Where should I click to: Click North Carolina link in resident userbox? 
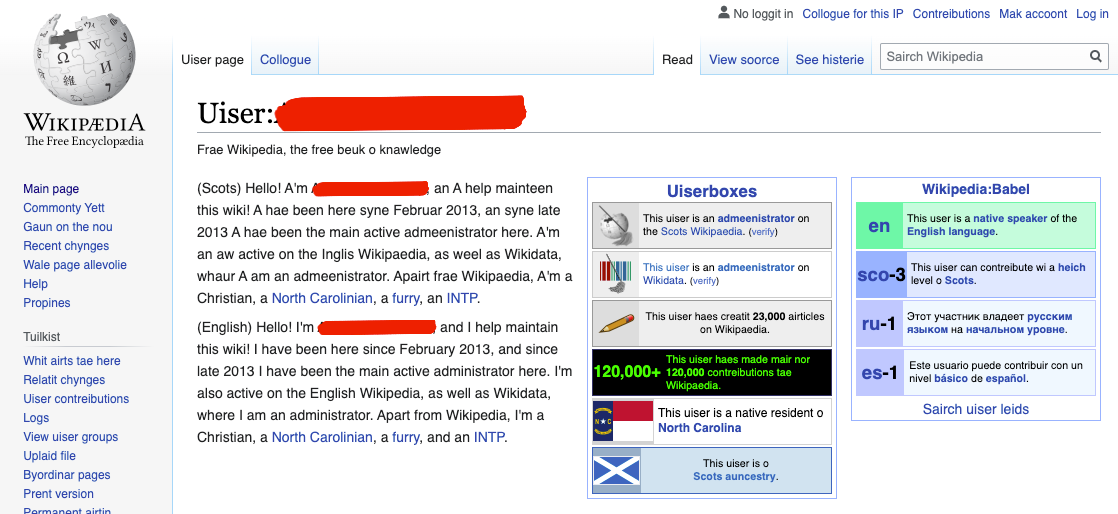[699, 428]
